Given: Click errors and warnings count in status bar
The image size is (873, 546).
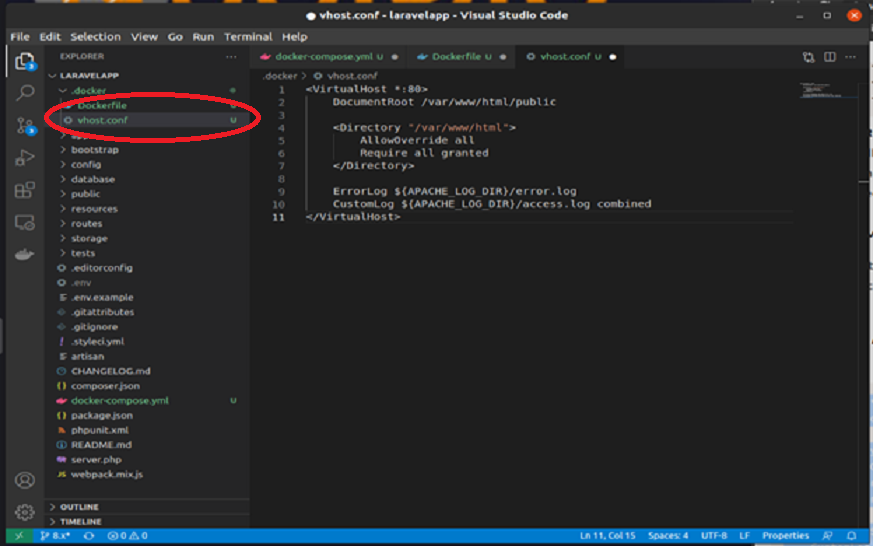Looking at the screenshot, I should coord(127,535).
